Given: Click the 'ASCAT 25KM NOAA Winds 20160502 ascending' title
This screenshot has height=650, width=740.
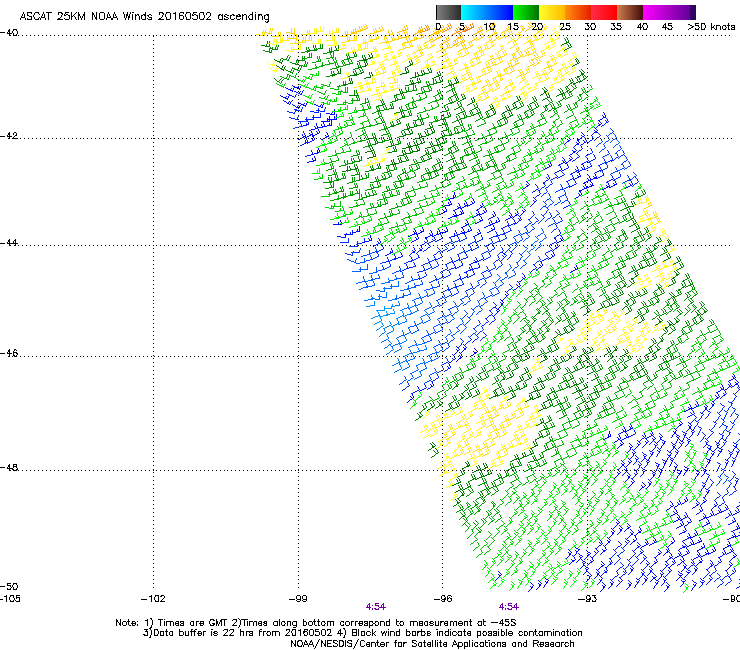Looking at the screenshot, I should point(144,17).
